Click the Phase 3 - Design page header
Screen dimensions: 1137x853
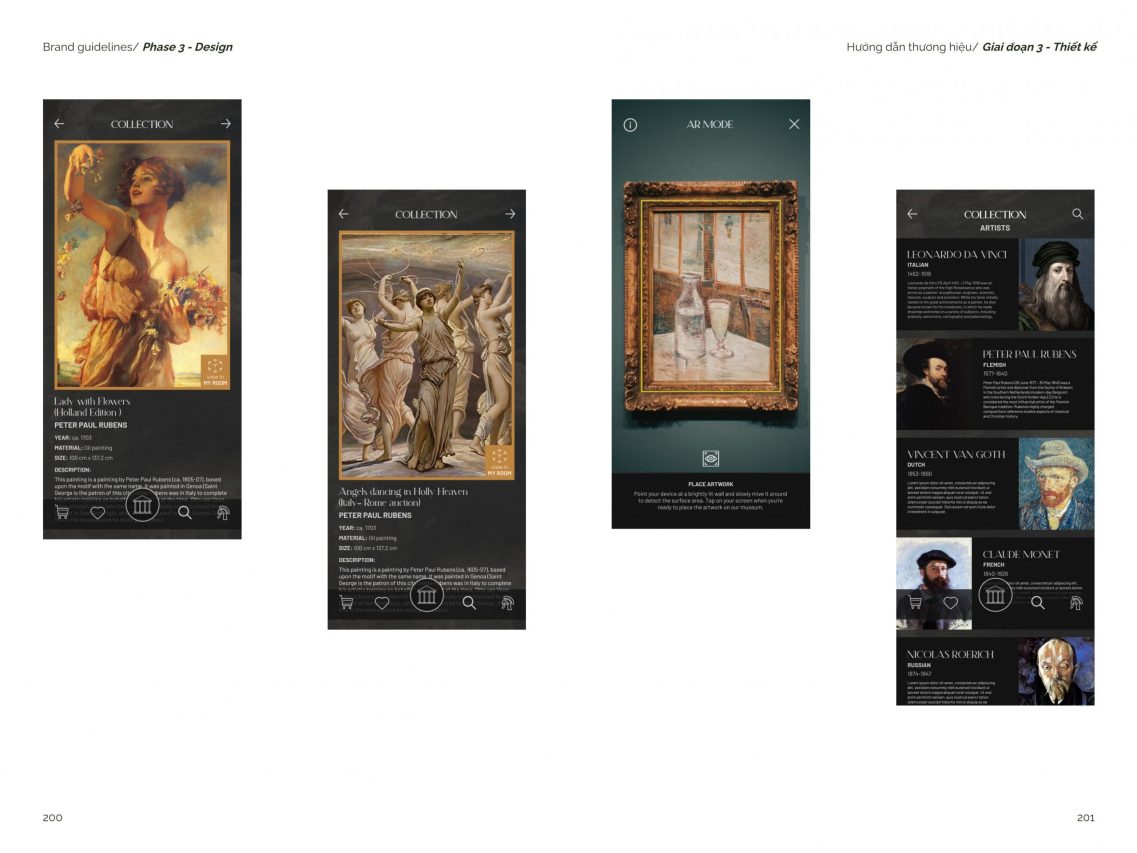(188, 47)
